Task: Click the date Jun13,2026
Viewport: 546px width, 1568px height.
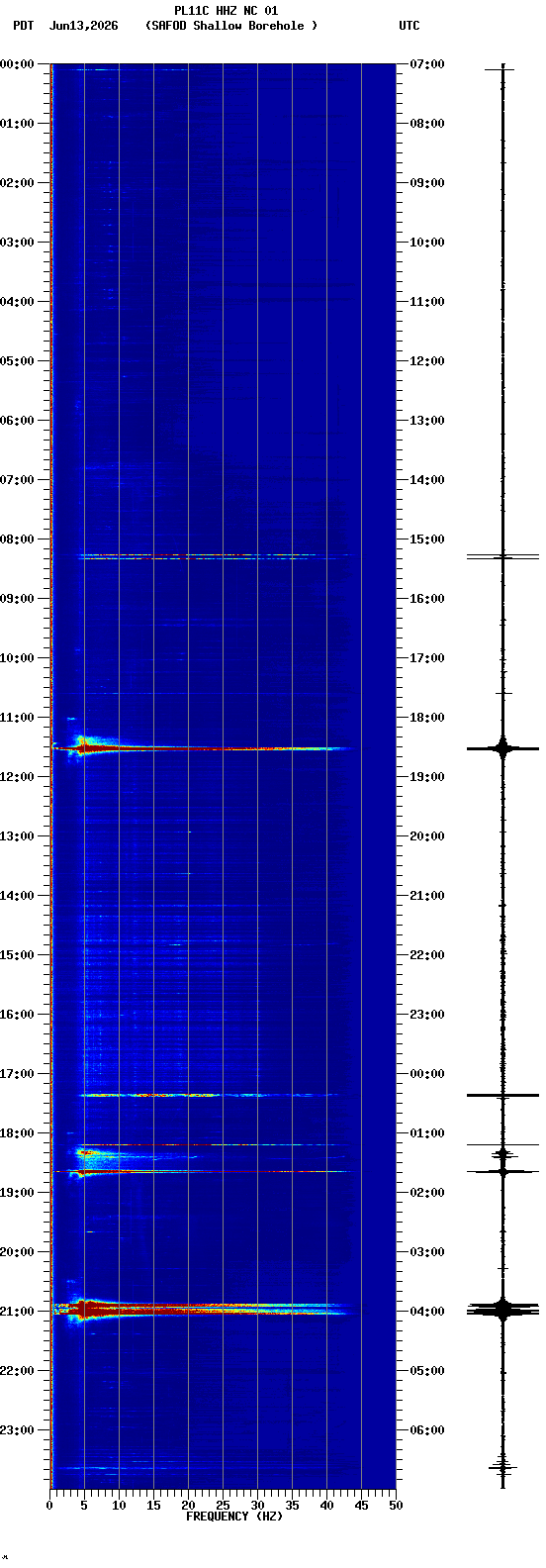Action: (x=83, y=26)
